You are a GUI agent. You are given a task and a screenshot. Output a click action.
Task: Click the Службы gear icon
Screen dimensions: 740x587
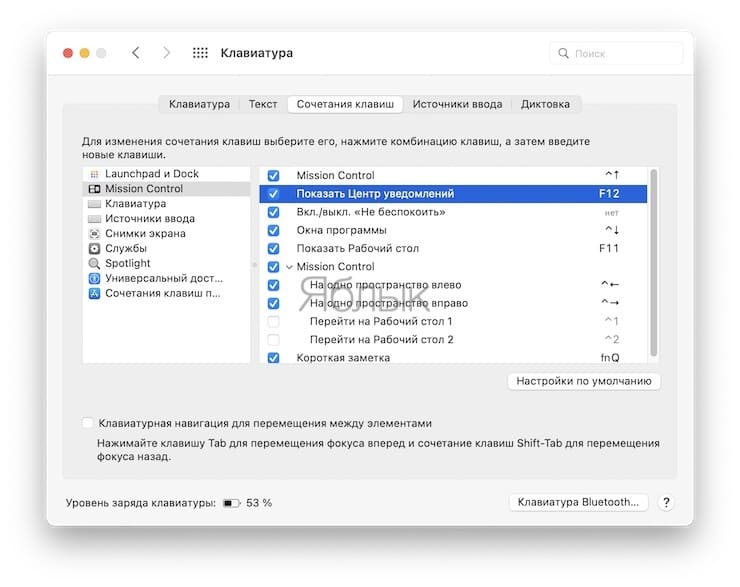pyautogui.click(x=94, y=249)
